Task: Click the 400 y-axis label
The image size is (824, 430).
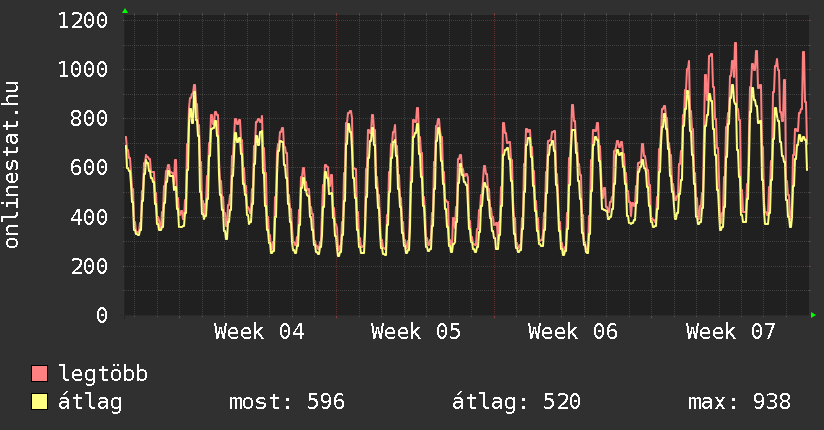Action: [x=89, y=217]
